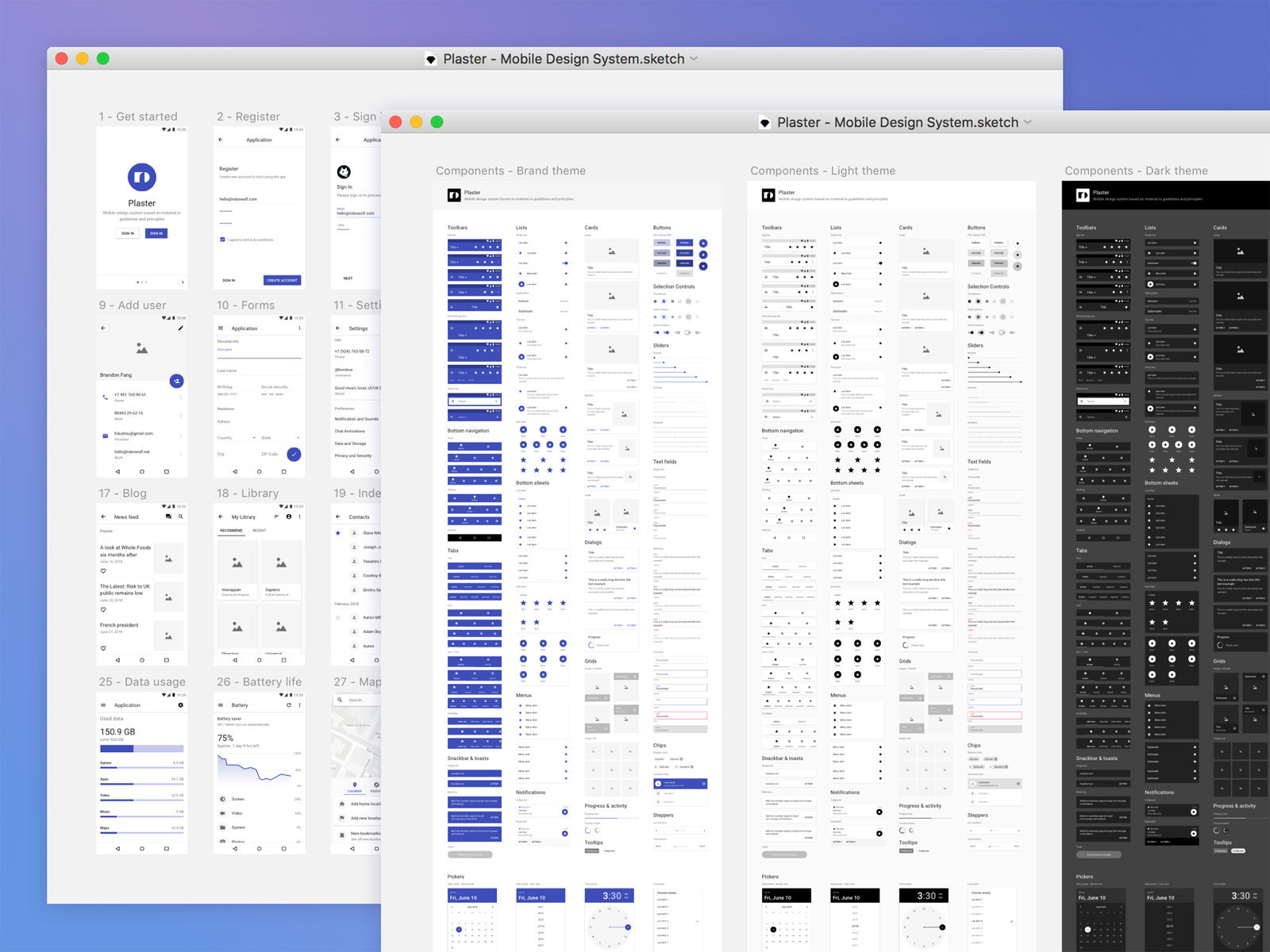1270x952 pixels.
Task: Toggle the heart like on 'French president' post
Action: pos(103,648)
